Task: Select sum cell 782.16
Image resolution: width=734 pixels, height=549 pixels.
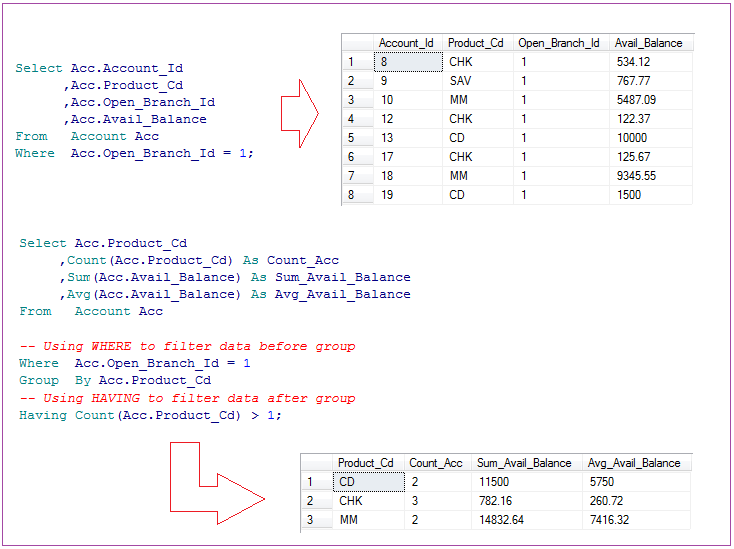Action: [527, 501]
